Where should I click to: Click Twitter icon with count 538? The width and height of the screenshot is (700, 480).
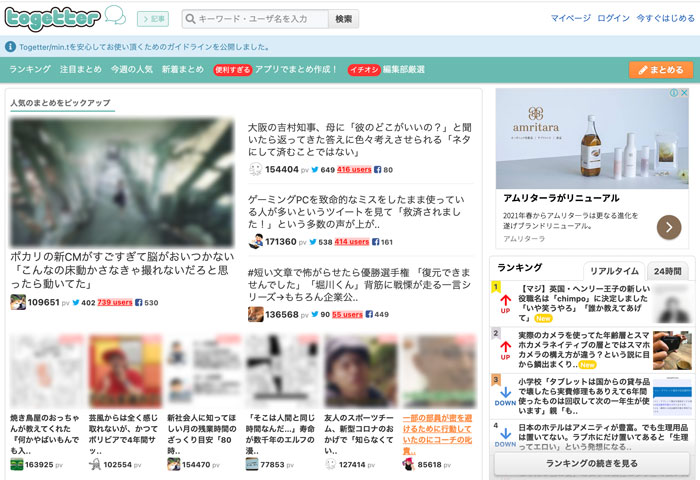pos(313,242)
